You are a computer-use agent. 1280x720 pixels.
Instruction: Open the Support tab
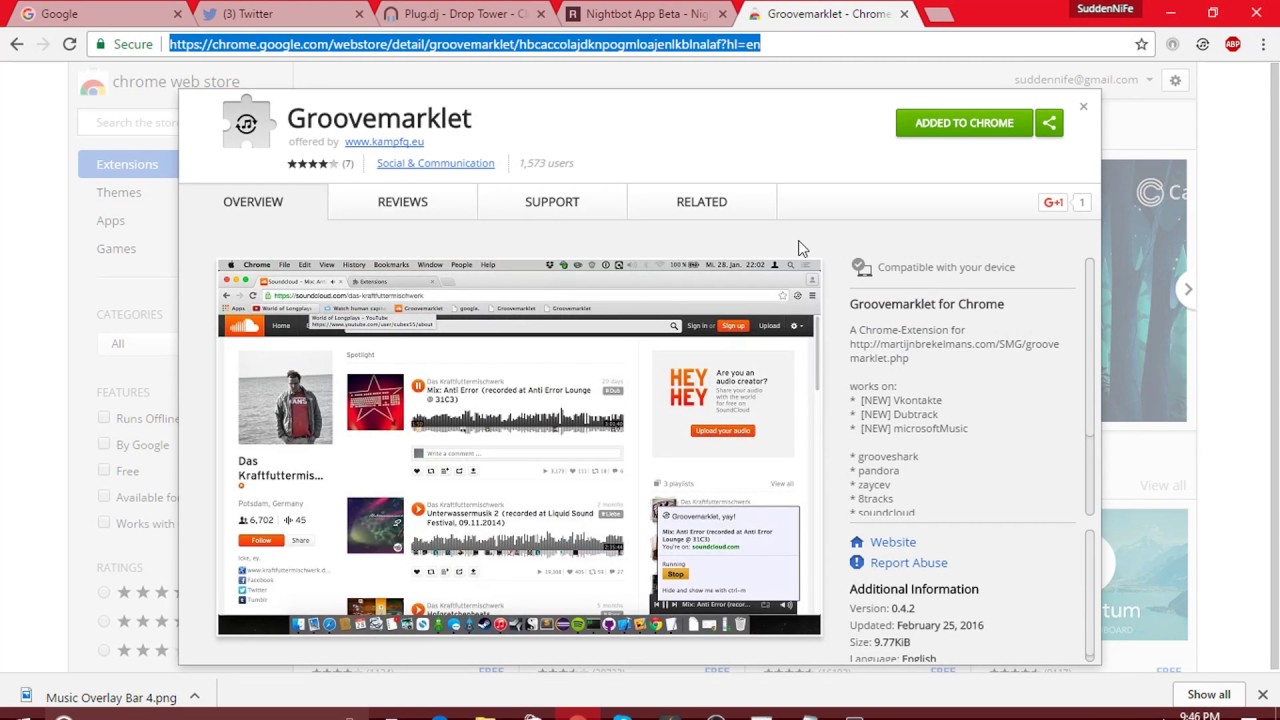click(x=552, y=202)
